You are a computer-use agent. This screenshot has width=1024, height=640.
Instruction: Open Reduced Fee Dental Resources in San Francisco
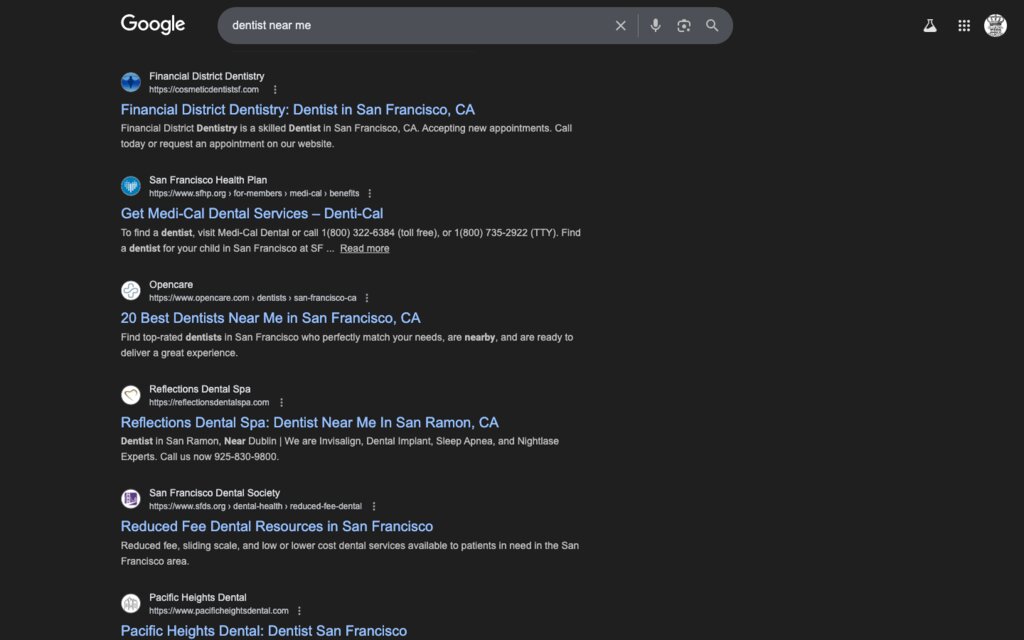click(x=277, y=526)
